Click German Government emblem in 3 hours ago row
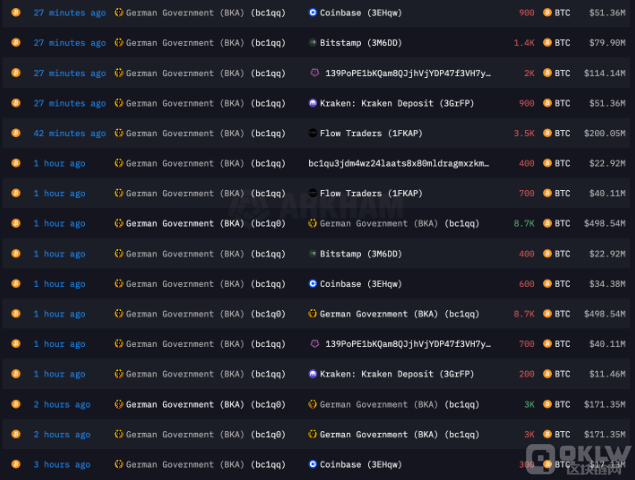The height and width of the screenshot is (480, 635). pos(119,464)
